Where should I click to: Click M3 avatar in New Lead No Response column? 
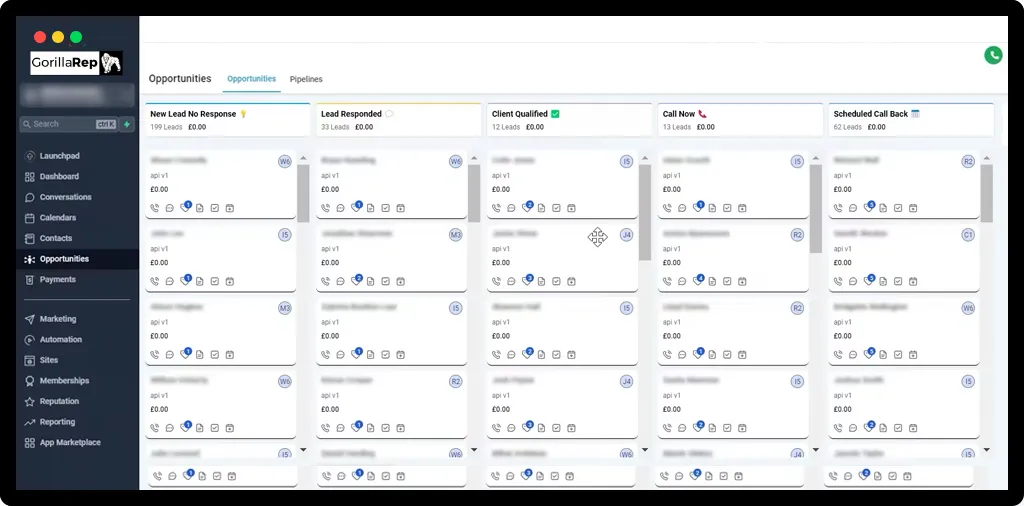[x=285, y=308]
